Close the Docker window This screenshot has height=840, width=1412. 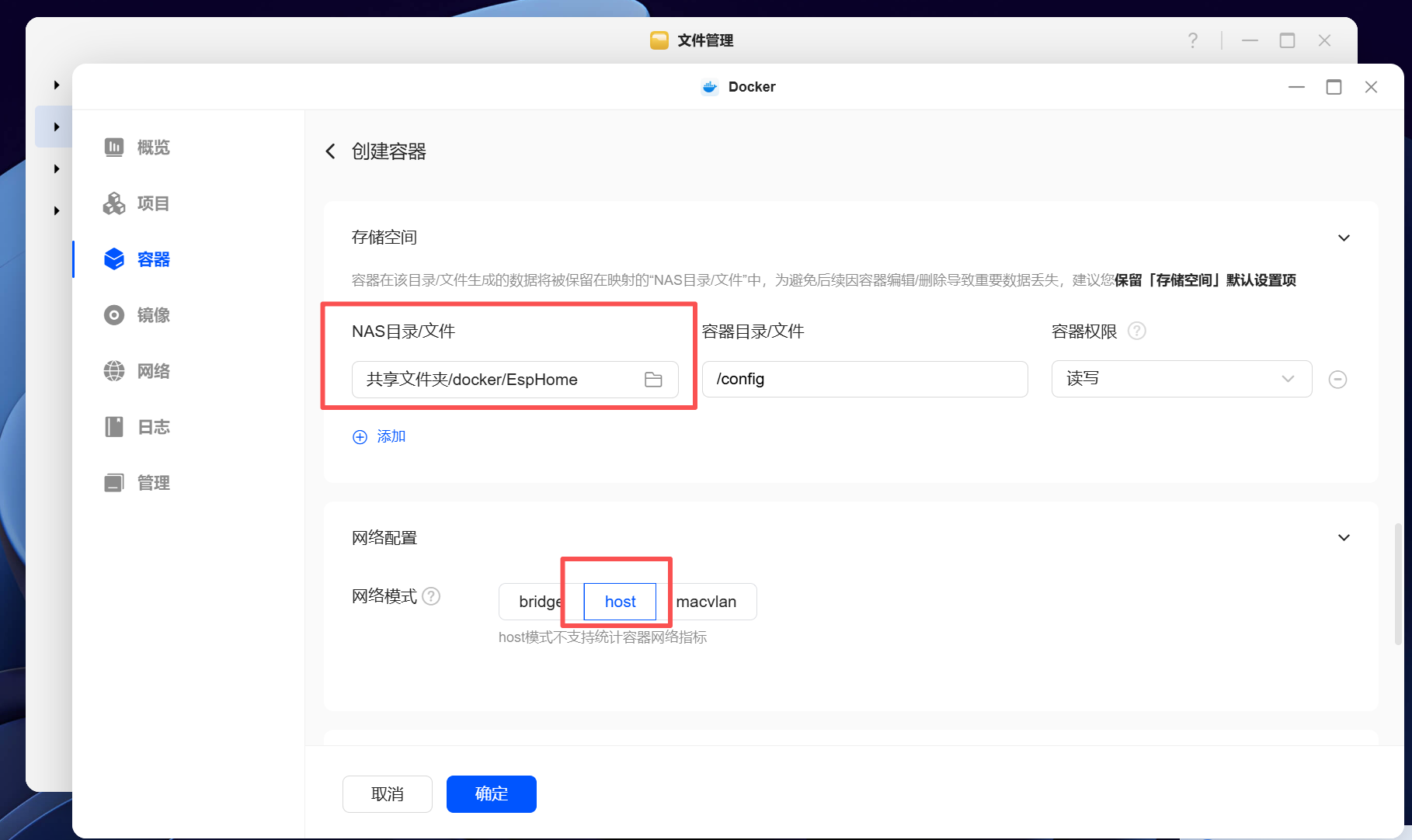(x=1371, y=87)
